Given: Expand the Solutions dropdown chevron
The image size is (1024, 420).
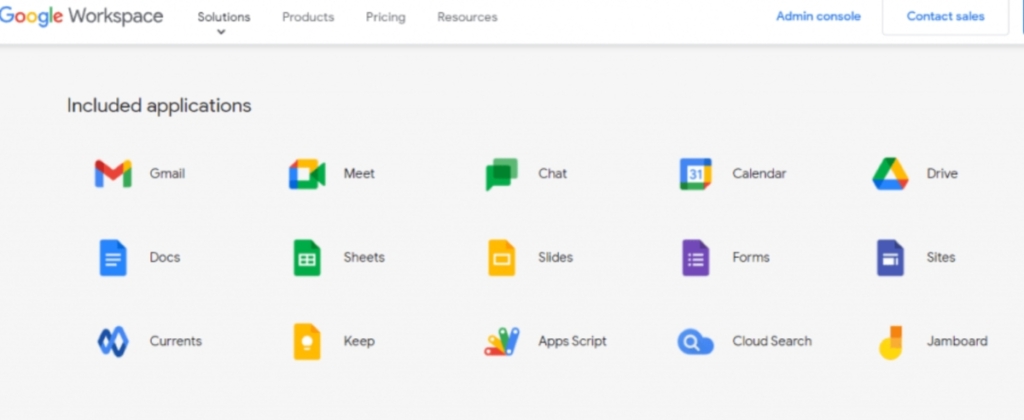Looking at the screenshot, I should [222, 32].
